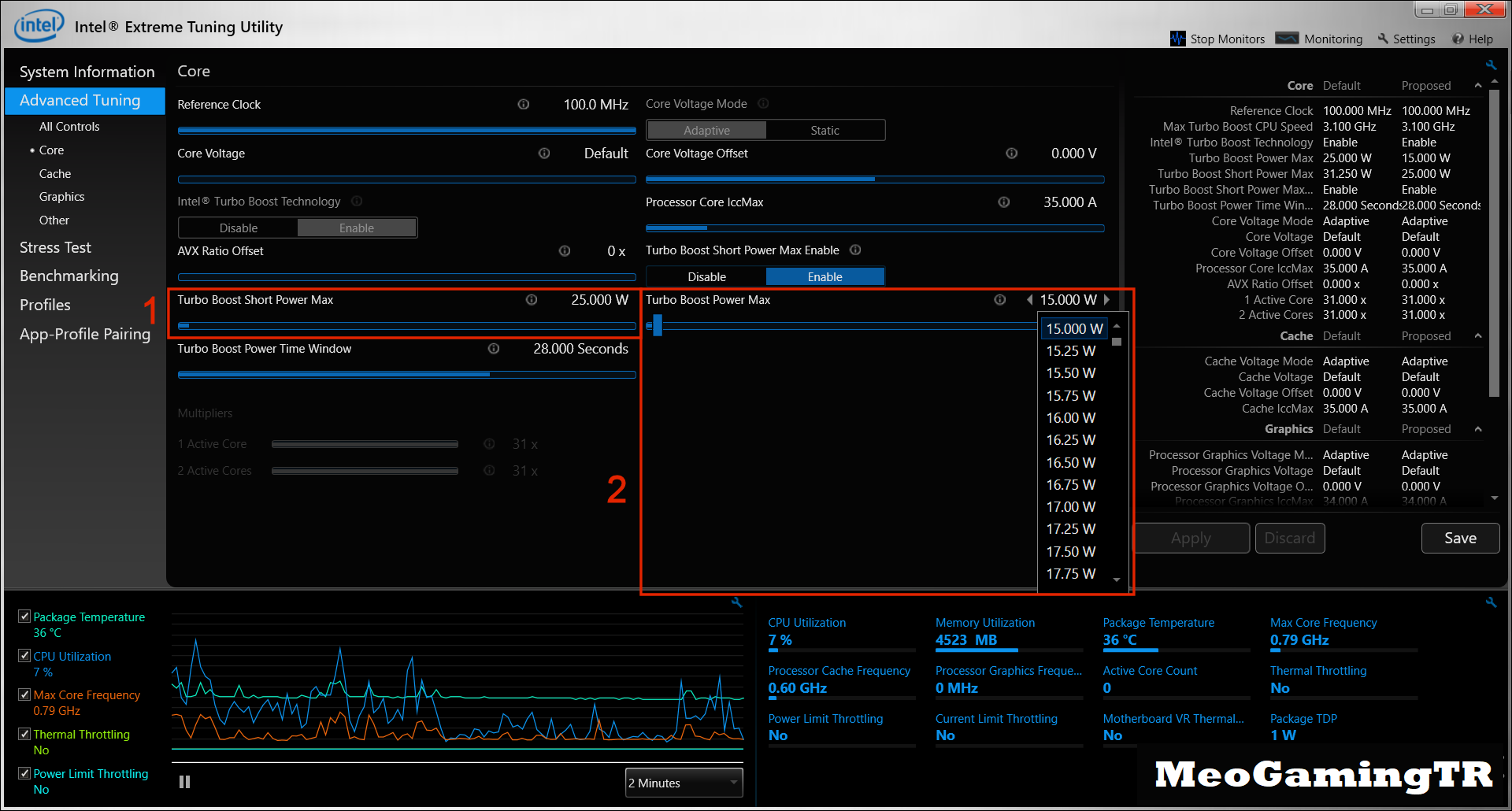Click Turbo Boost Power Time Window info icon
This screenshot has width=1512, height=811.
pos(494,348)
